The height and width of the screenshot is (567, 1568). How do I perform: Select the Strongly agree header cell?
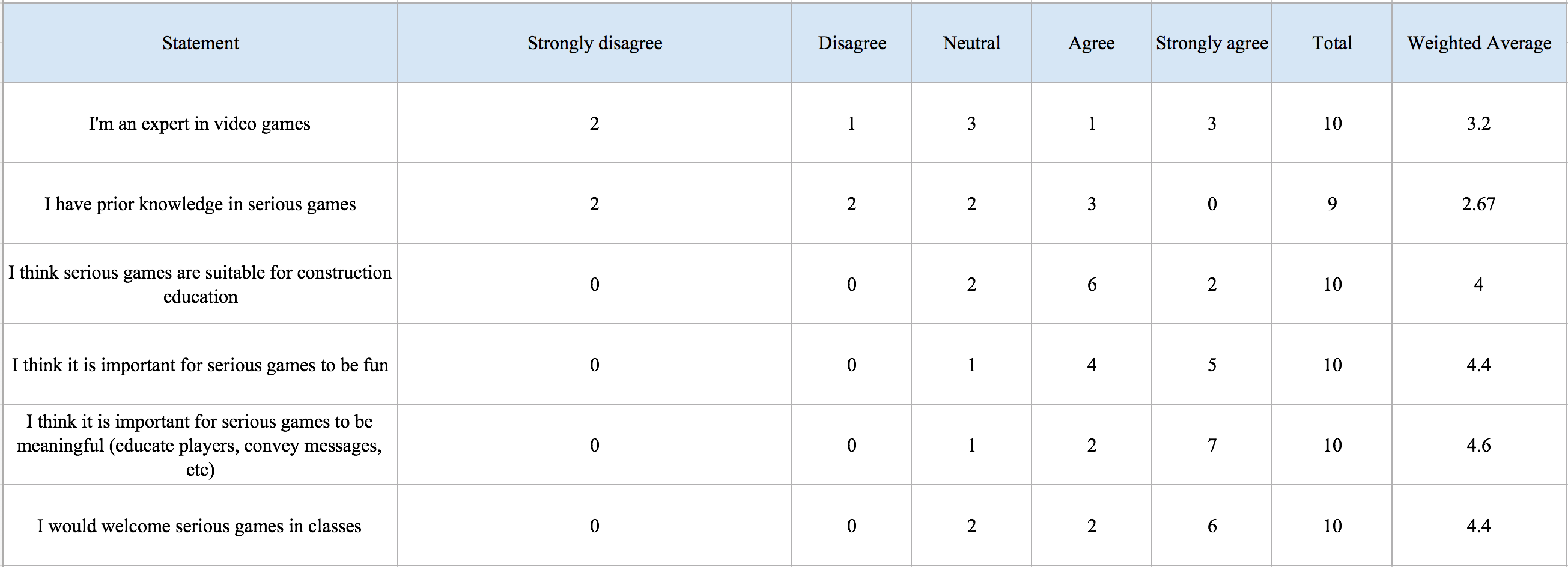tap(1212, 43)
